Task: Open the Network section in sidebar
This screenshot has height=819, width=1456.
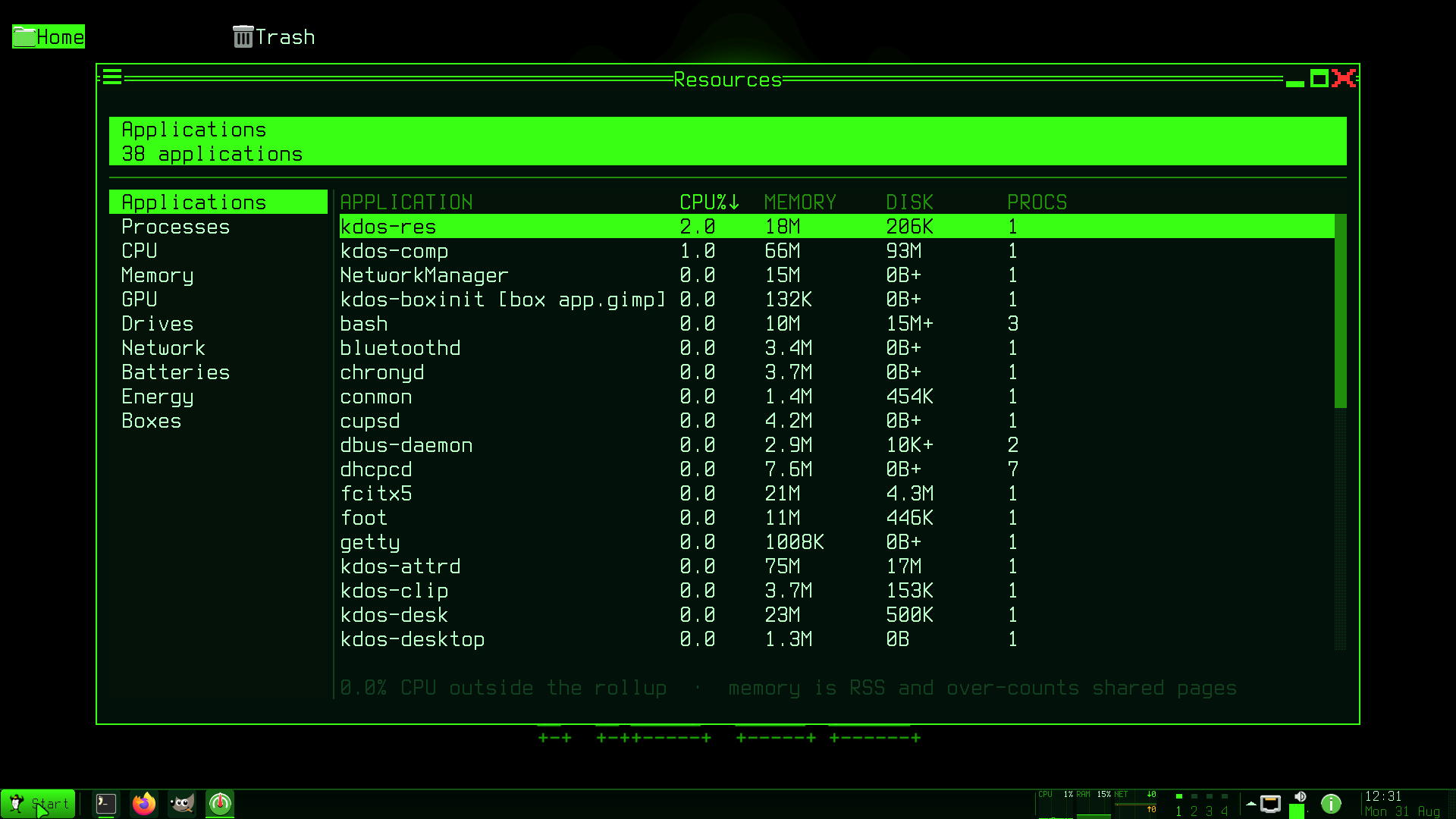Action: 218,347
